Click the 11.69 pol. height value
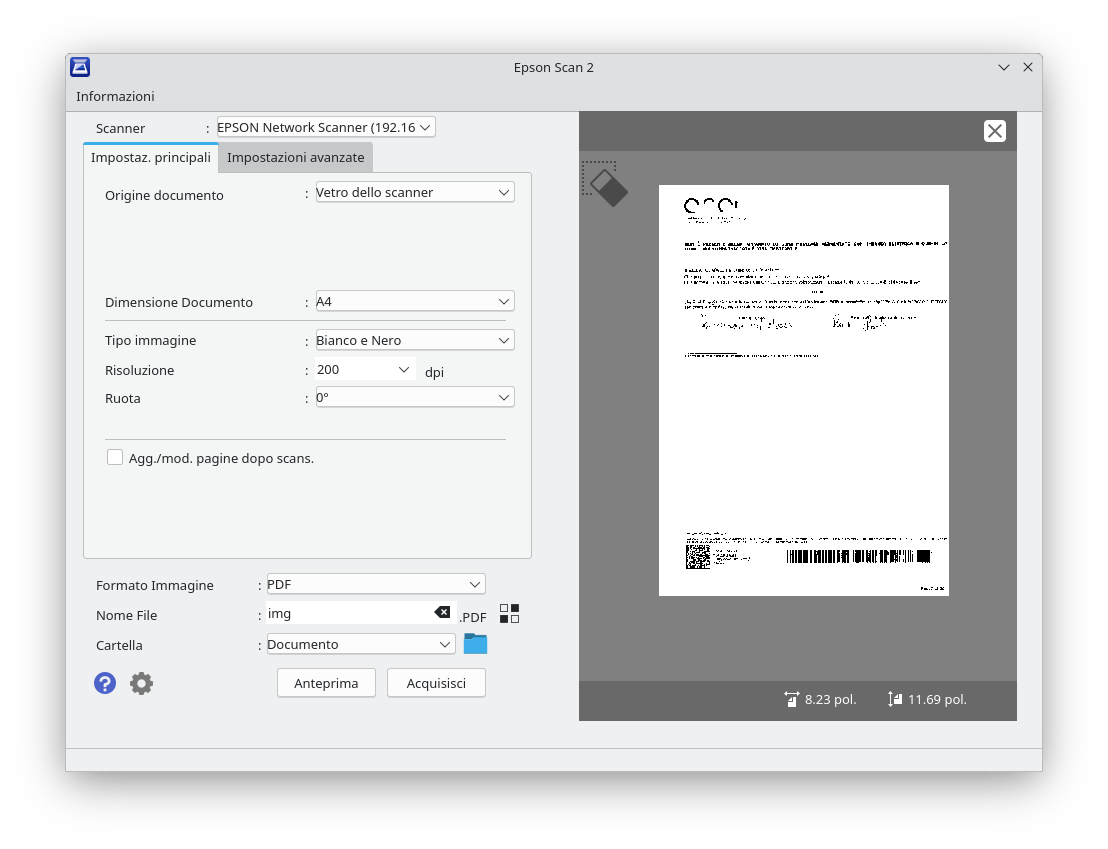This screenshot has width=1108, height=849. (x=937, y=699)
